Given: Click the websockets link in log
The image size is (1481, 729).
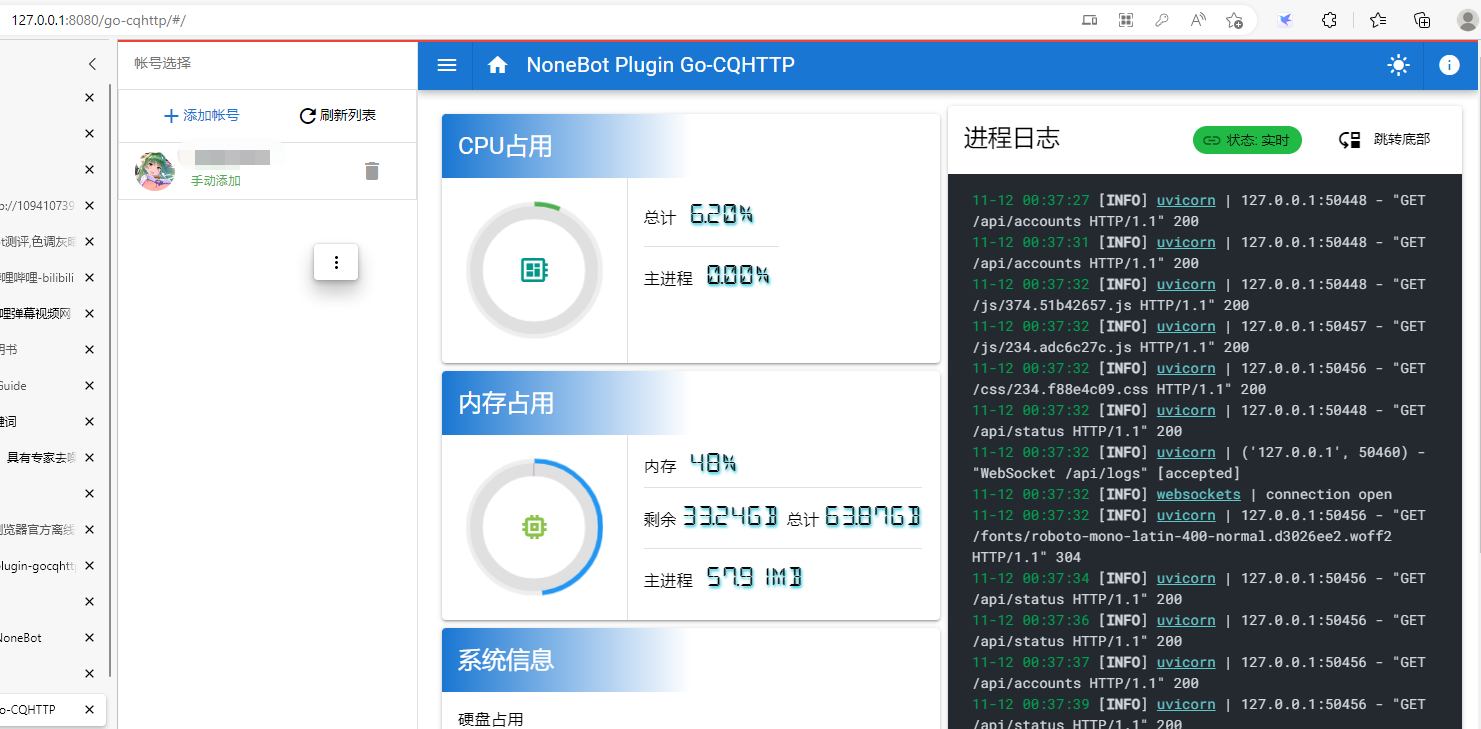Looking at the screenshot, I should [x=1198, y=494].
